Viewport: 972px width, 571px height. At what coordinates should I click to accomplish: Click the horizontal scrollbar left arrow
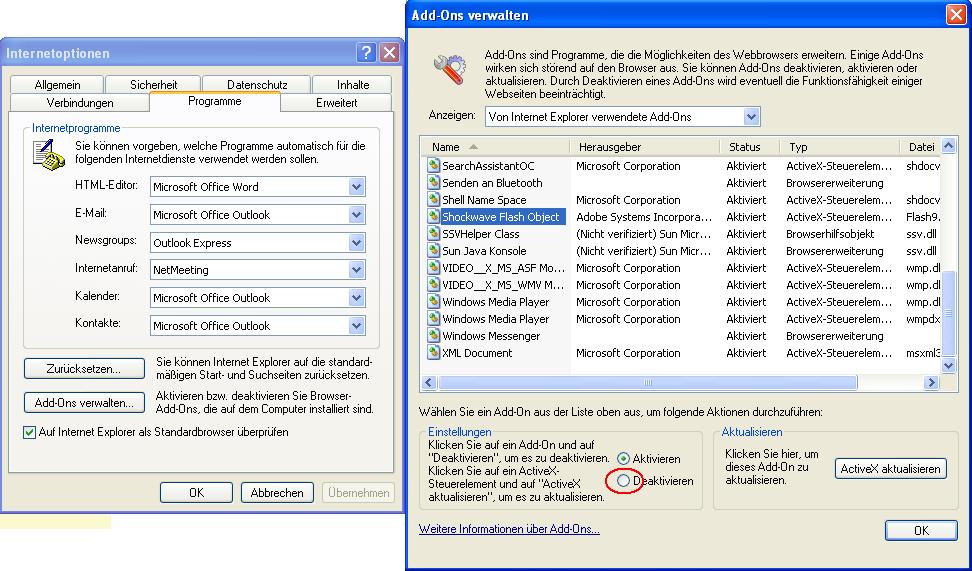tap(429, 383)
